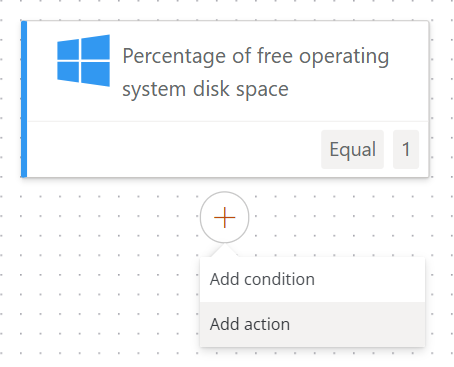Open the operating system disk space condition
454x367 pixels.
tap(225, 99)
